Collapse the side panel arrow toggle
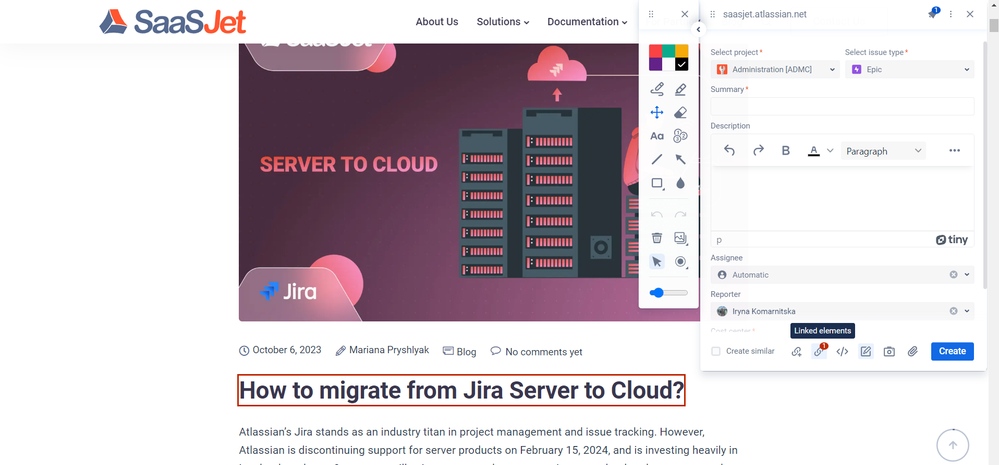This screenshot has width=999, height=465. pyautogui.click(x=698, y=29)
